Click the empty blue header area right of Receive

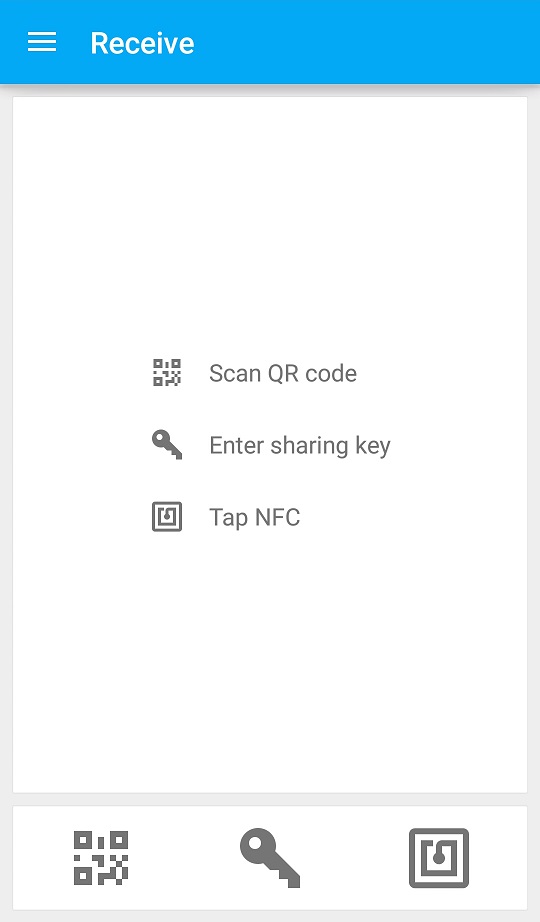point(365,42)
